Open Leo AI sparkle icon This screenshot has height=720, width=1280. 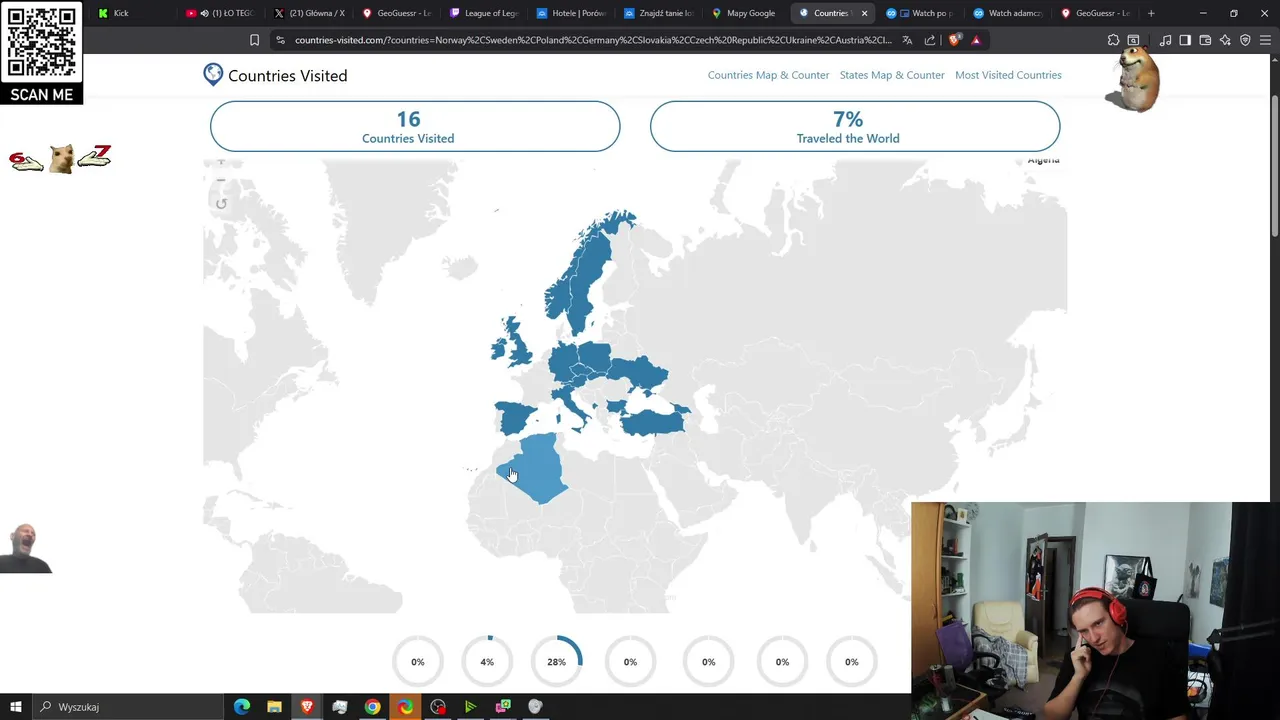click(1225, 40)
